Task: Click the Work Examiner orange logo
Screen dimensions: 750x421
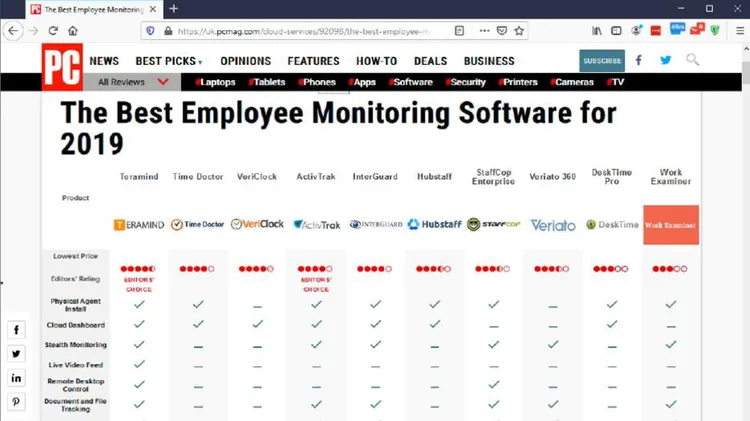Action: (671, 225)
